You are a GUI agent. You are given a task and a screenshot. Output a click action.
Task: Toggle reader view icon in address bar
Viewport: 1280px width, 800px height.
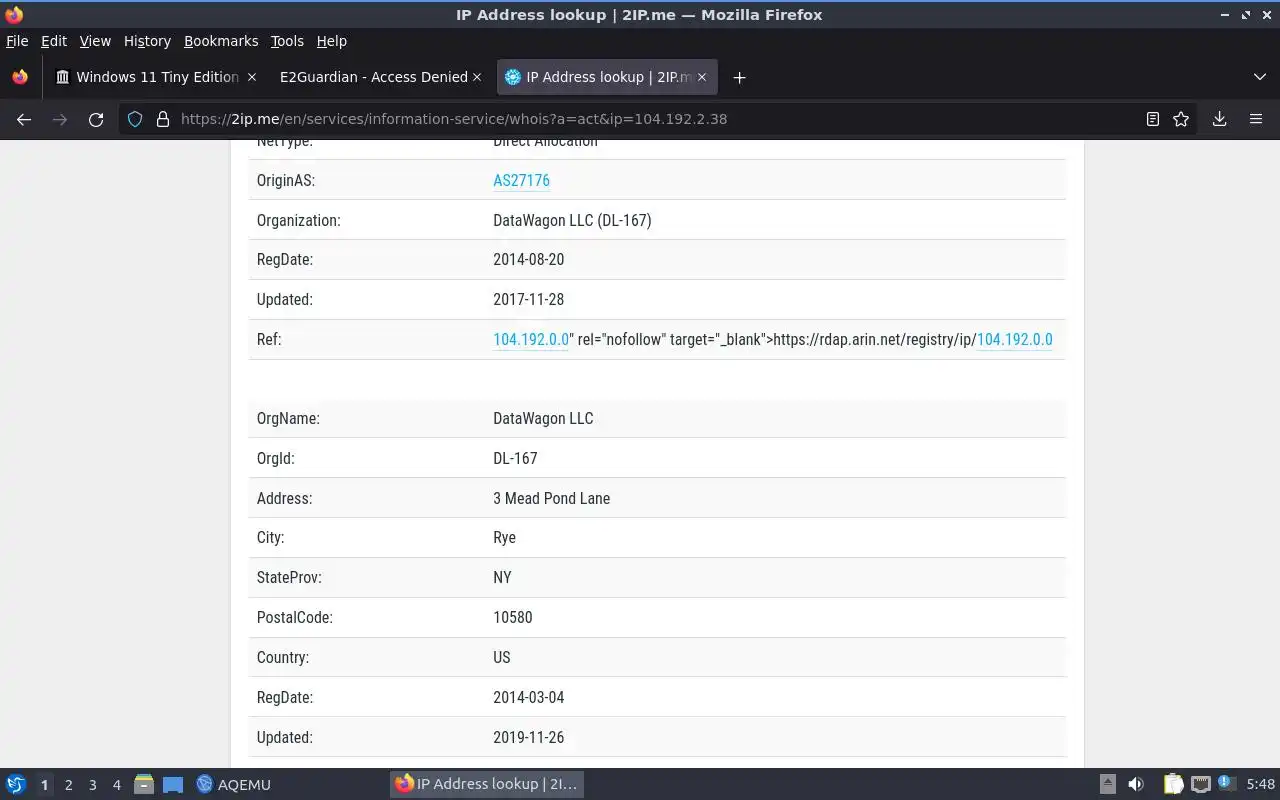(1152, 119)
